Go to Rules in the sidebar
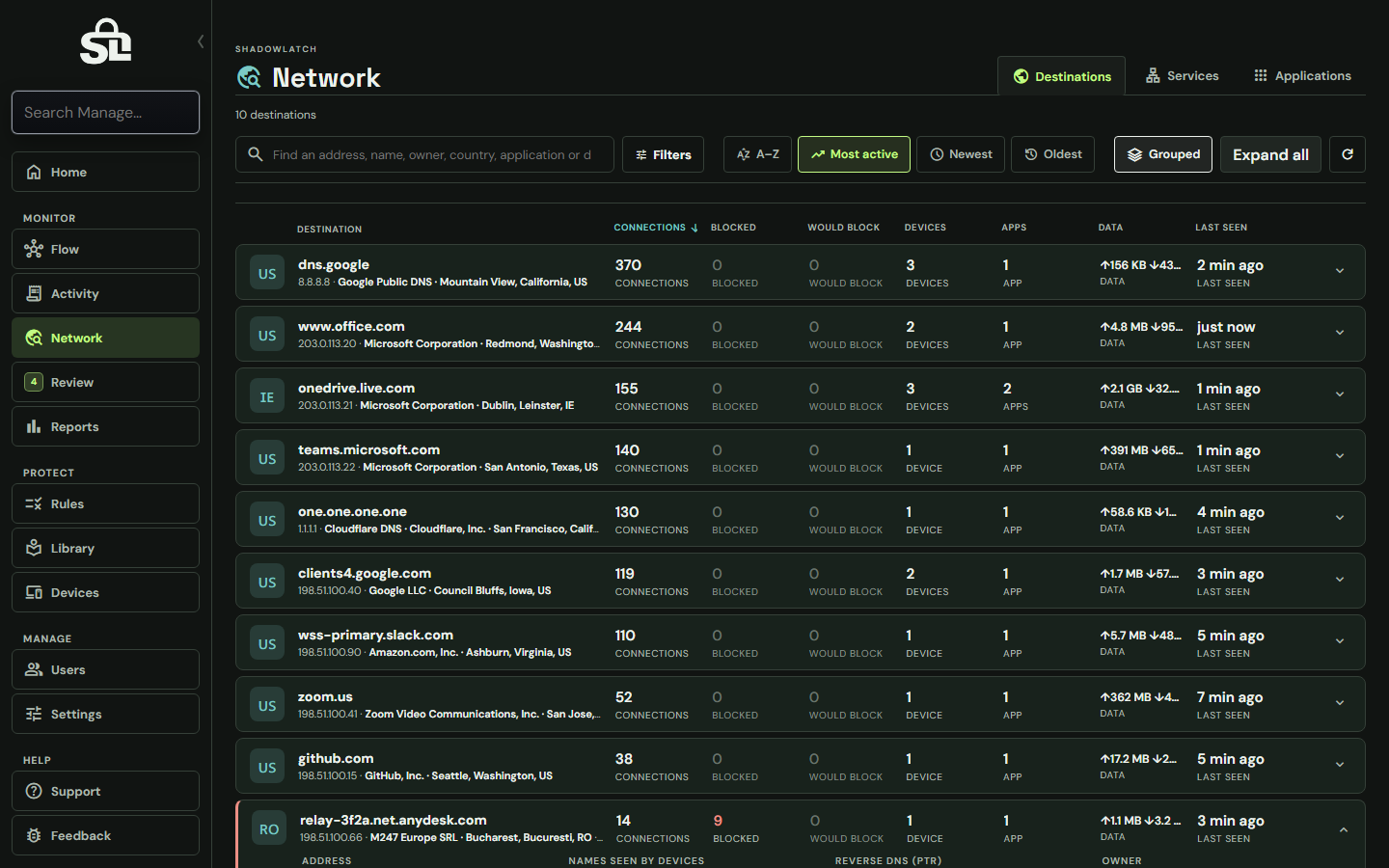Screen dimensions: 1389x868 [x=105, y=503]
